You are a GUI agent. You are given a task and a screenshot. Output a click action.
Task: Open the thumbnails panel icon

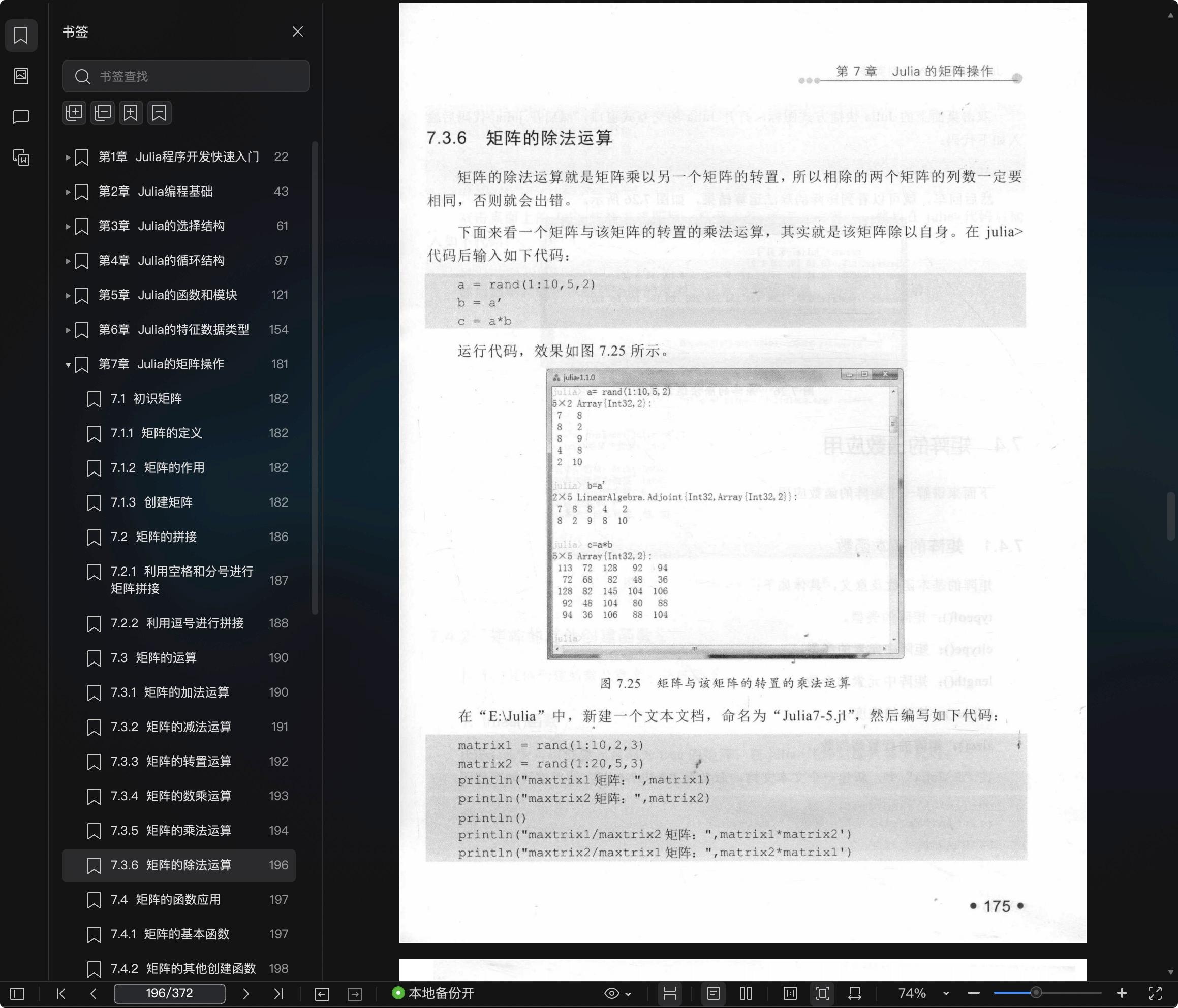[21, 76]
